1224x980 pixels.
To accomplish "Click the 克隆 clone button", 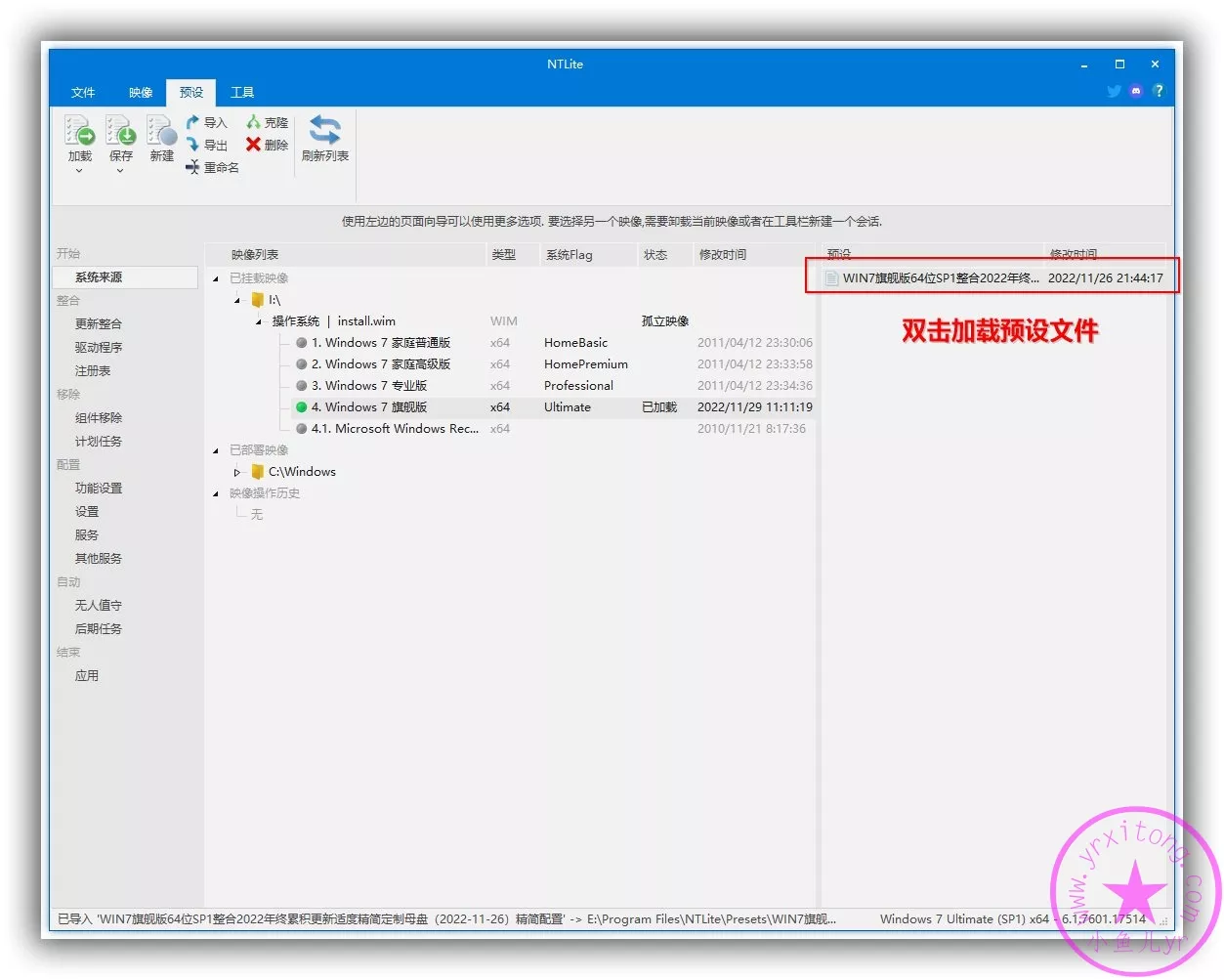I will [x=267, y=122].
